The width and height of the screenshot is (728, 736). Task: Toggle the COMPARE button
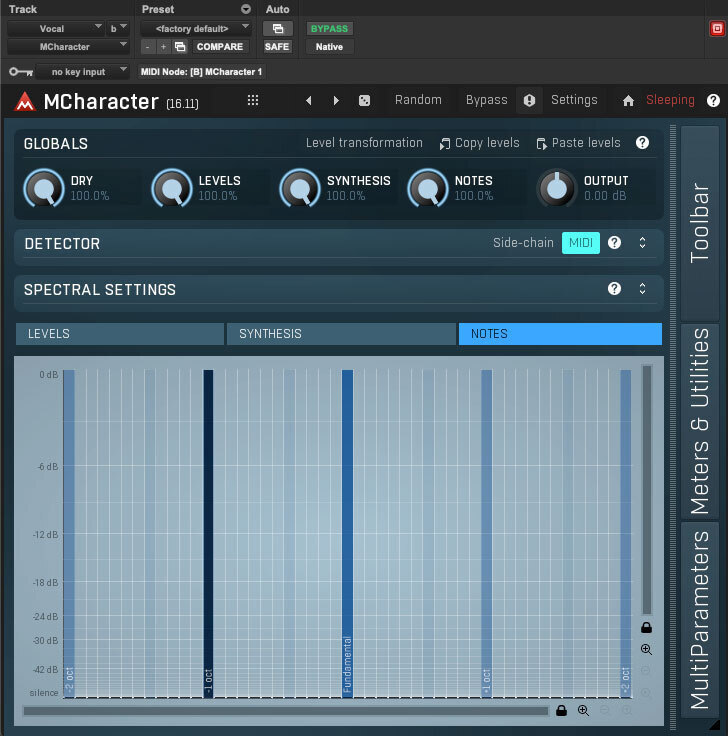pyautogui.click(x=220, y=46)
